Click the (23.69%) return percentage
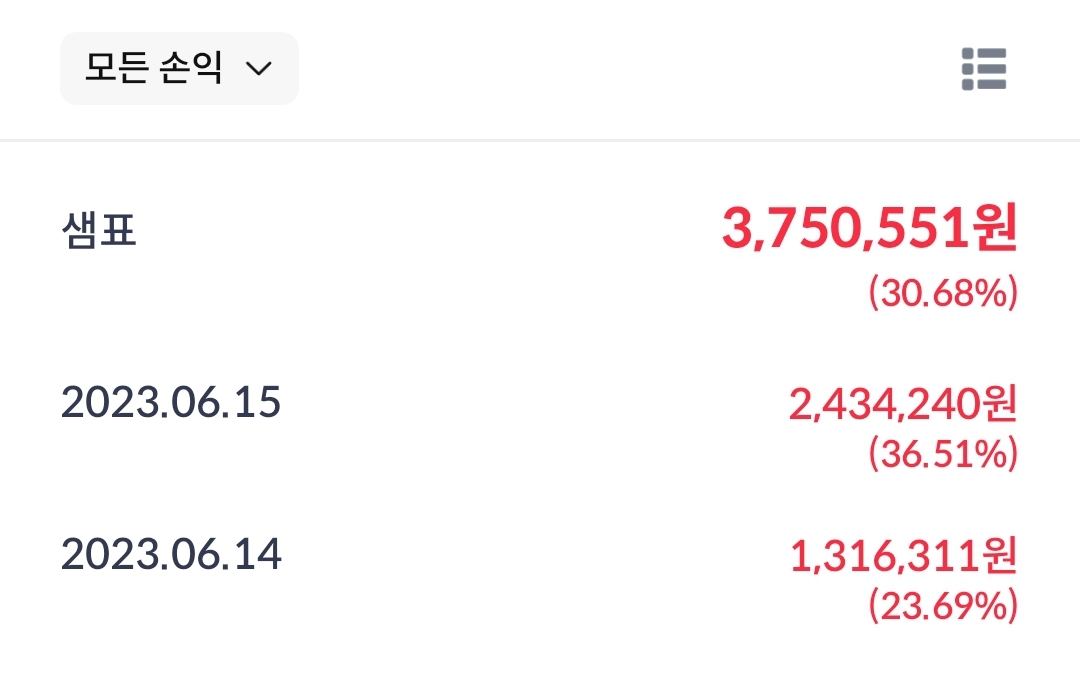This screenshot has height=688, width=1080. tap(943, 606)
